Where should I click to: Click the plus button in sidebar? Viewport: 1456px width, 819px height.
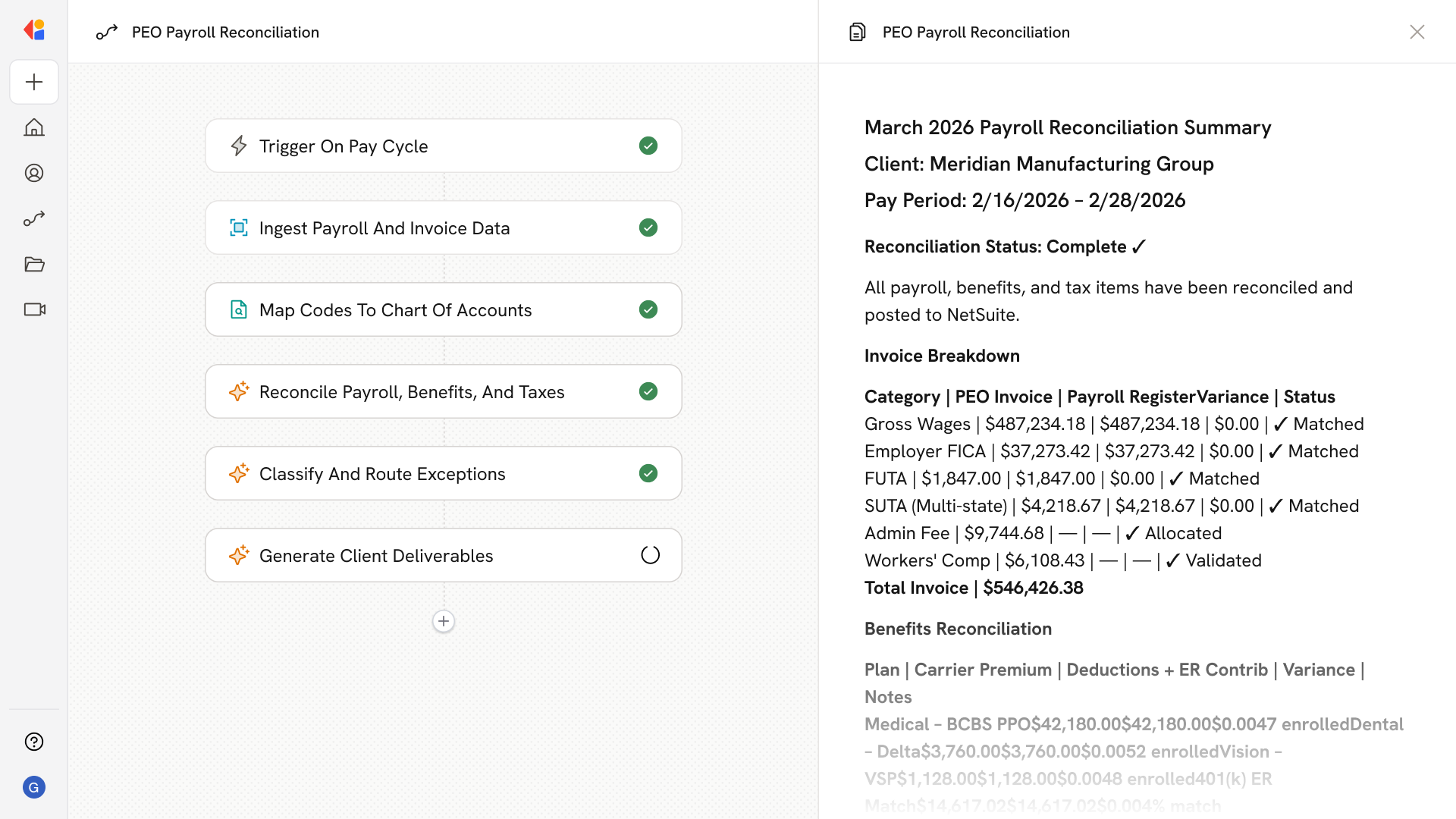point(34,82)
